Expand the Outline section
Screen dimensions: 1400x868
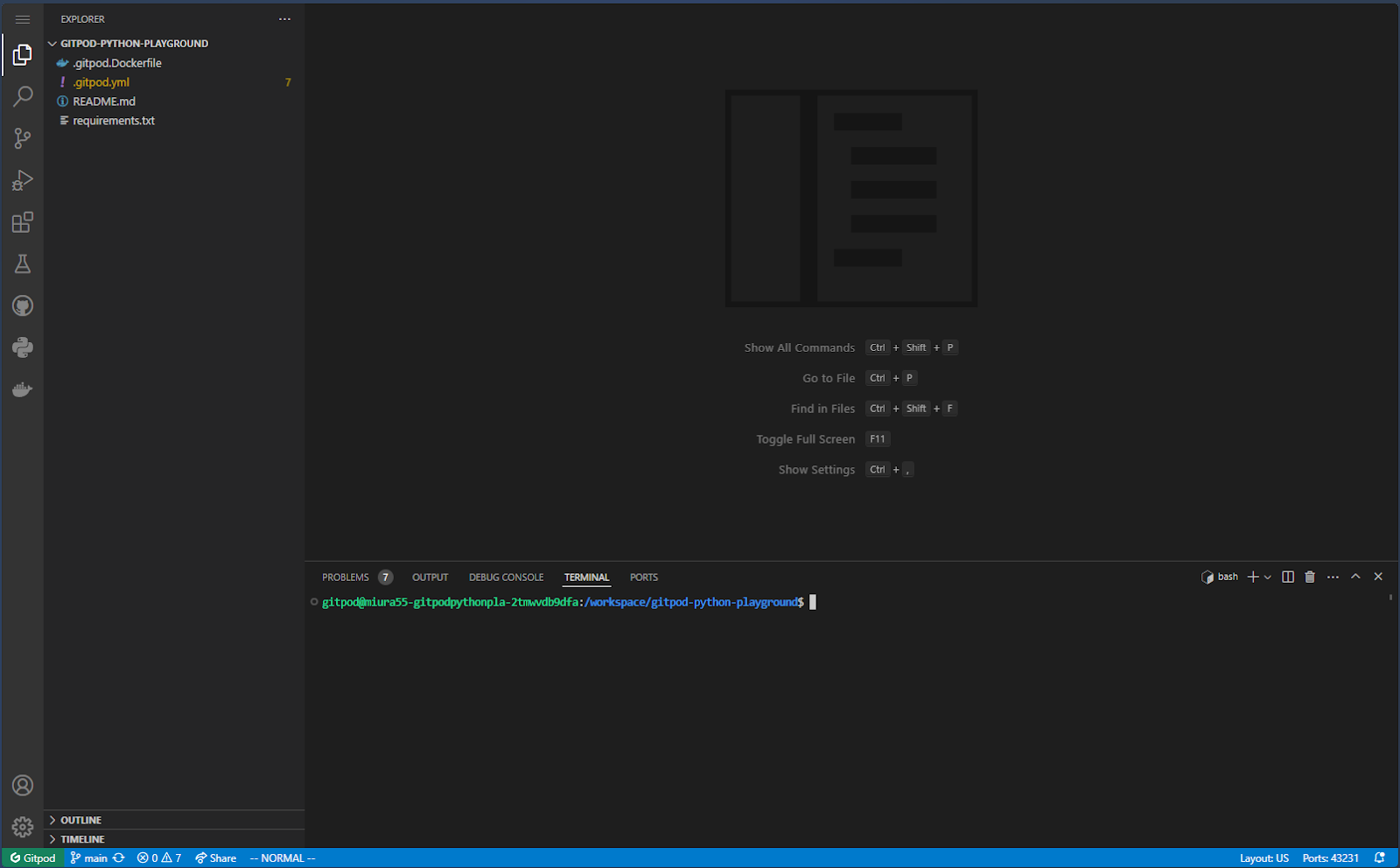[x=80, y=820]
